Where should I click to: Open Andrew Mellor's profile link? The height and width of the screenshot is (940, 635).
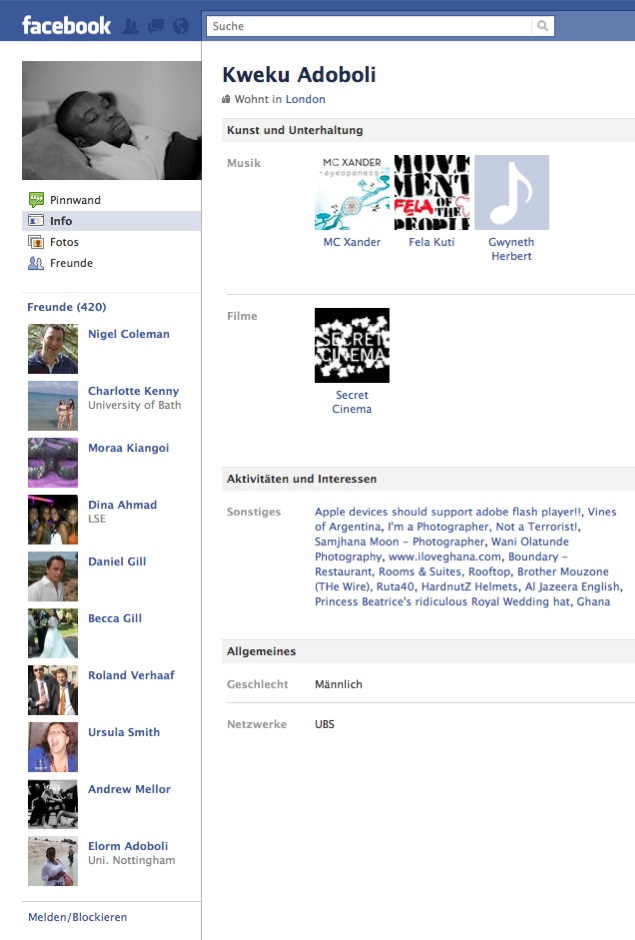[130, 789]
